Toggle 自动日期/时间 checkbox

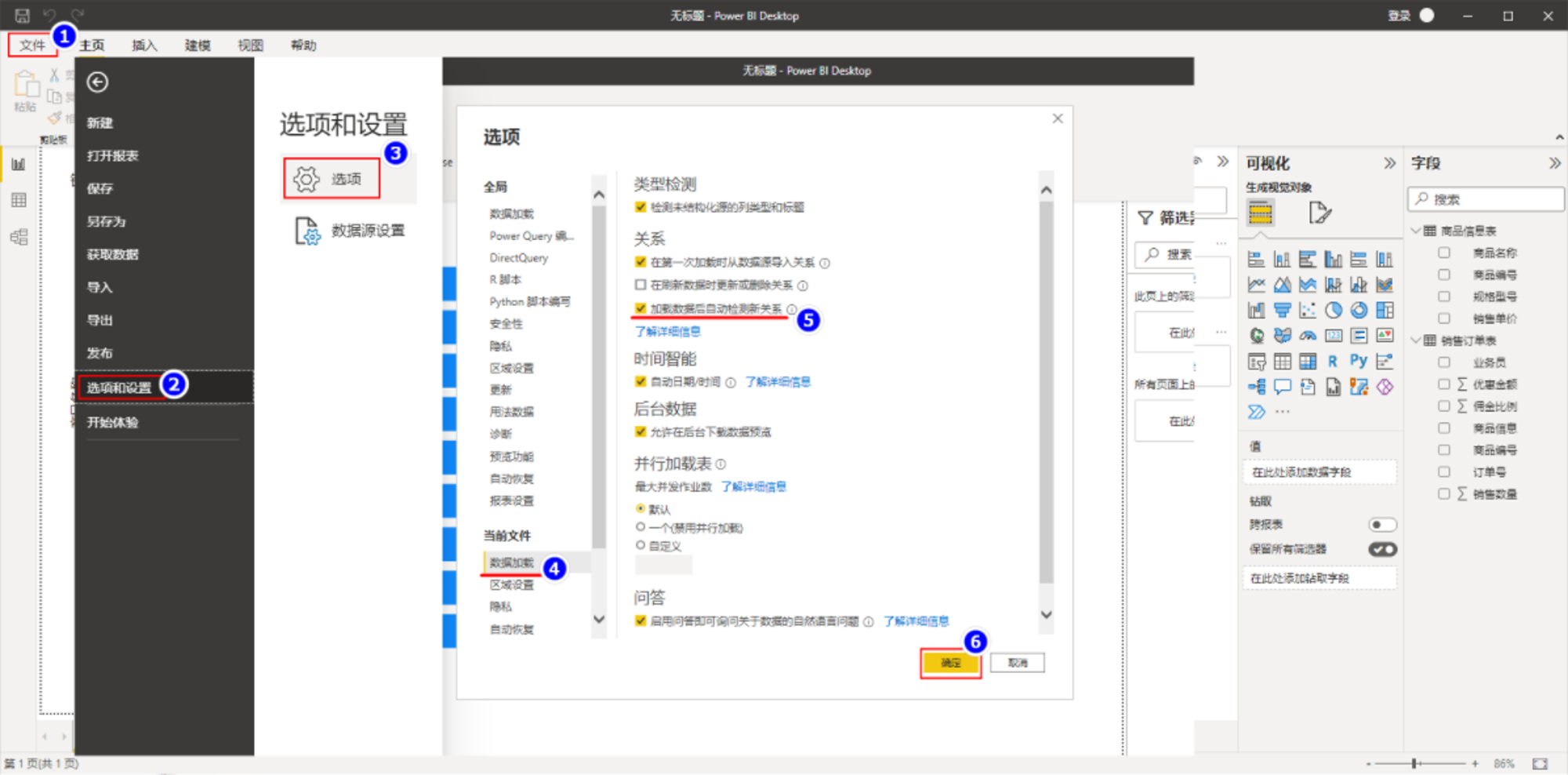pos(641,381)
